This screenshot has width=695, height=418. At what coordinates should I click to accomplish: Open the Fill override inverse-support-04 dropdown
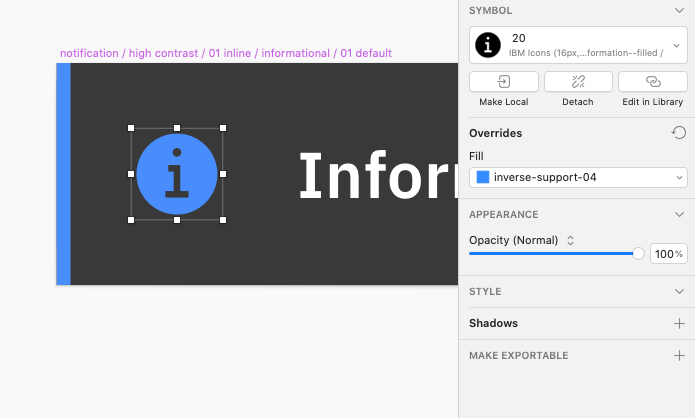[x=578, y=177]
